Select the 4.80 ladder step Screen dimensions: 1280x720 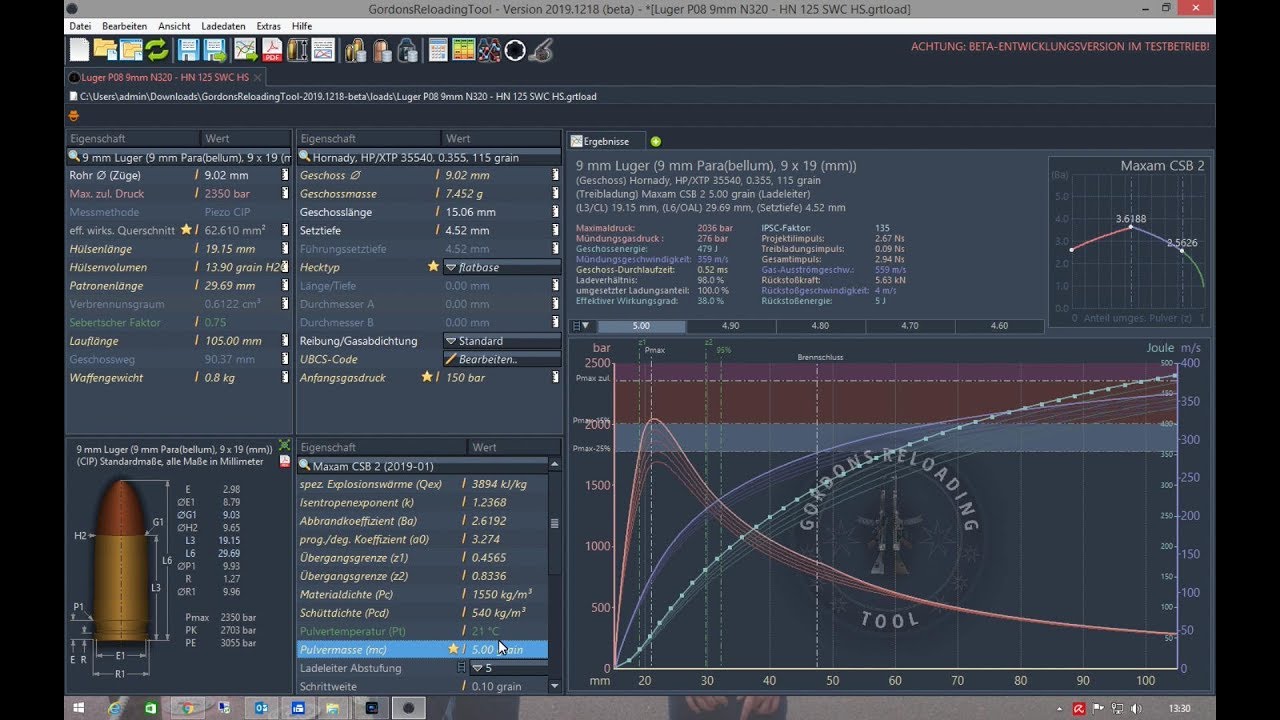[820, 326]
